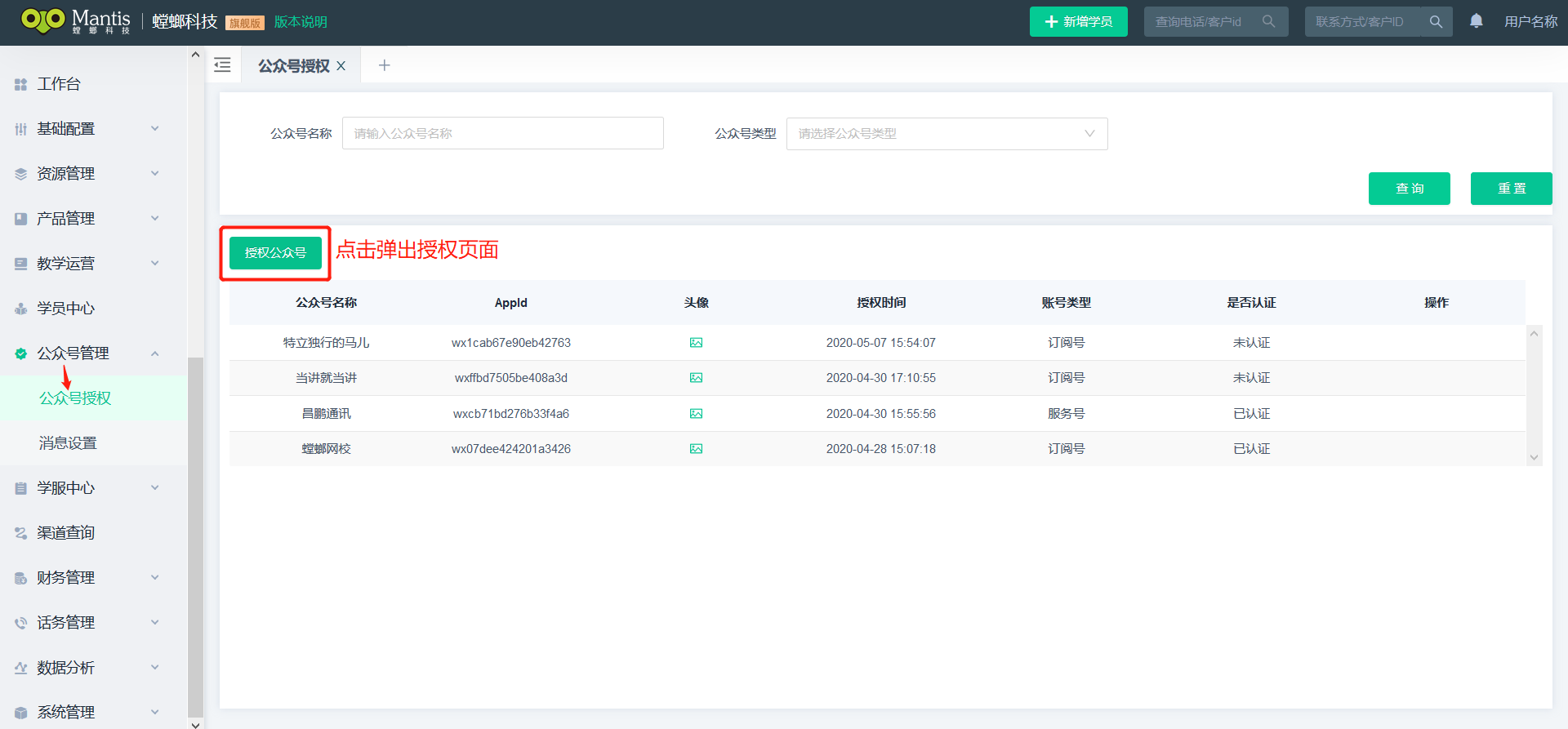The image size is (1568, 729).
Task: Click the 资源管理 sidebar icon
Action: click(x=21, y=174)
